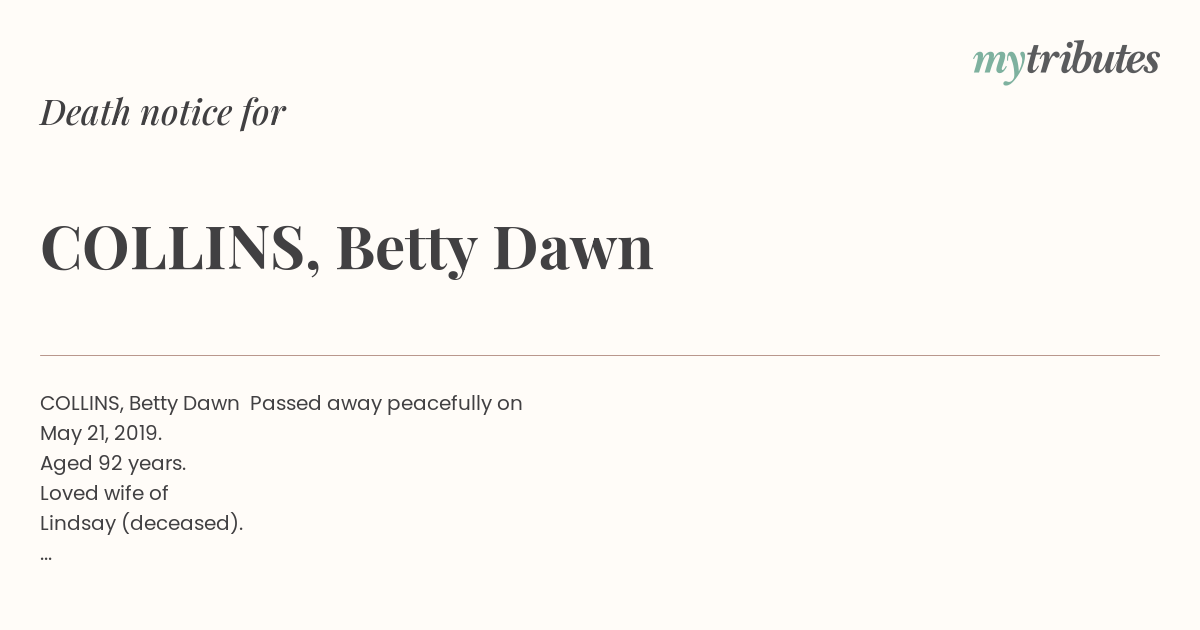Viewport: 1200px width, 630px height.
Task: Click "Dawn" in the large headline
Action: point(572,247)
